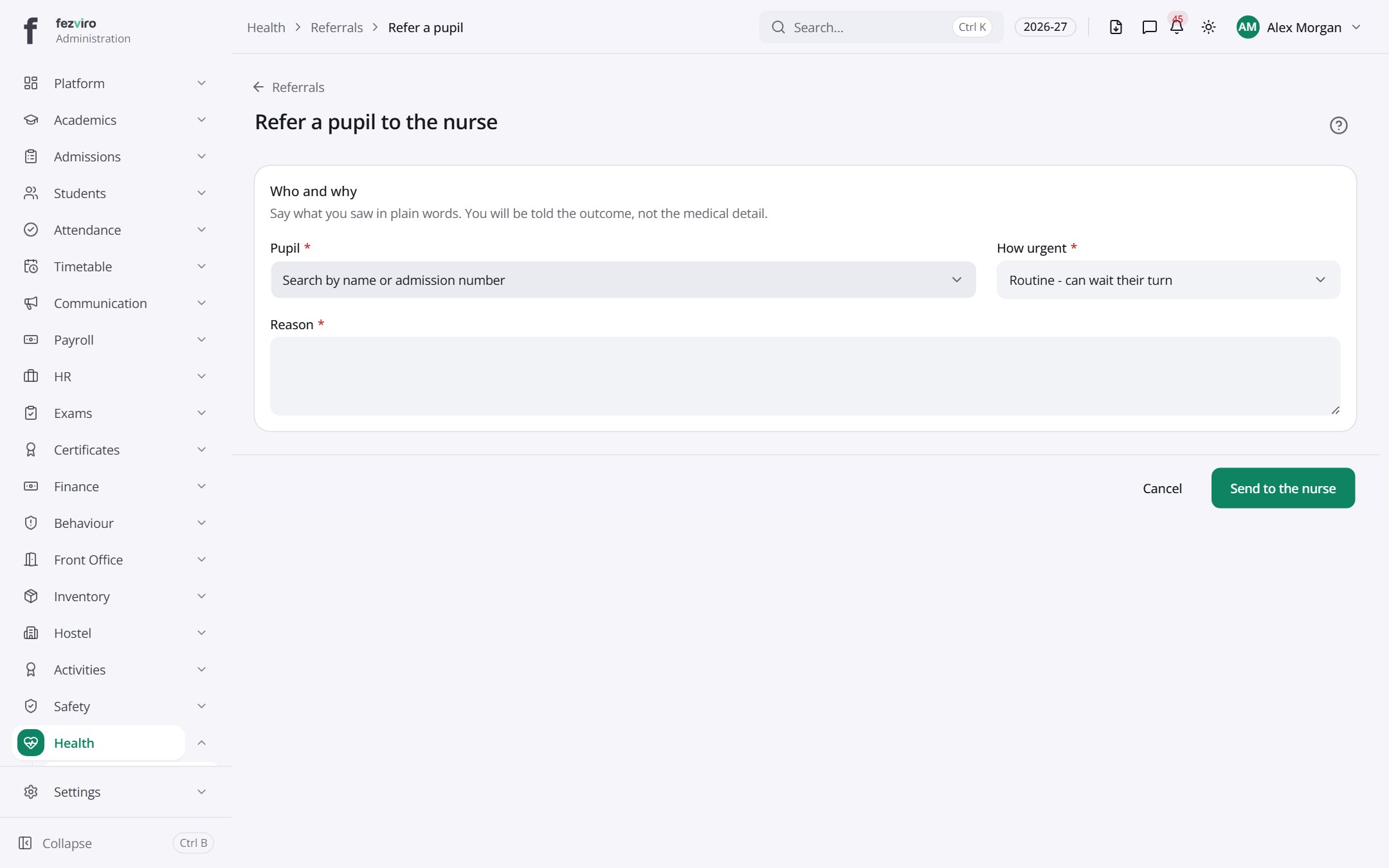Screen dimensions: 1389x868
Task: Open the download document icon in header
Action: point(1116,27)
